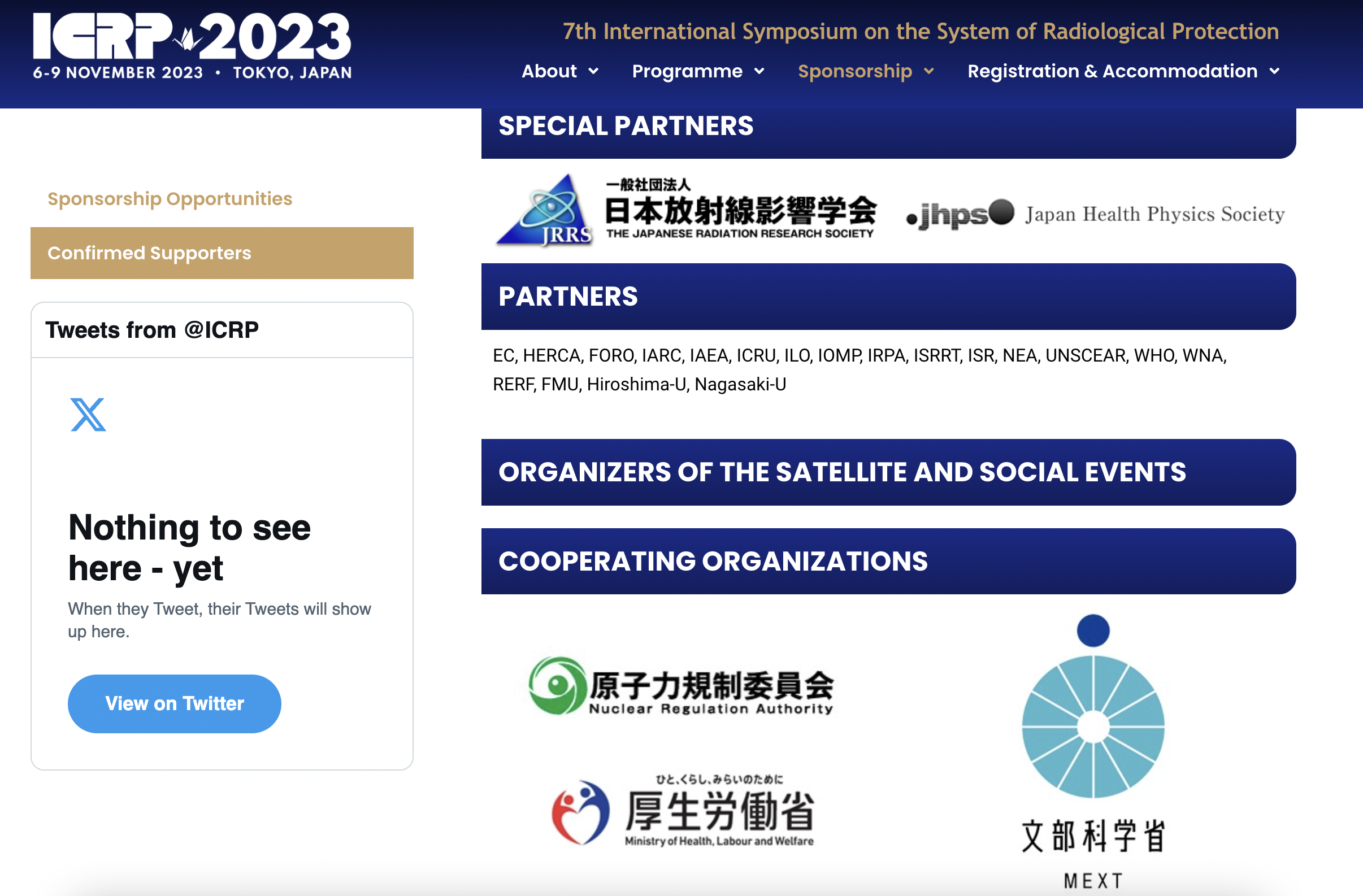Click the partners list text starting with EC, HERCA

tap(859, 370)
